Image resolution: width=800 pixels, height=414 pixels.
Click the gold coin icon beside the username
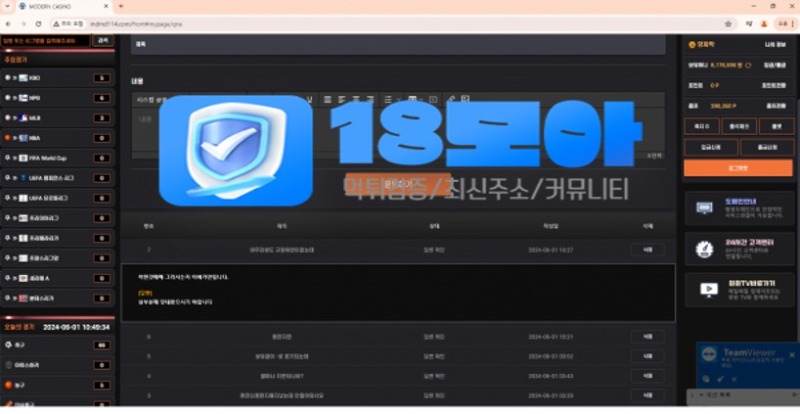[x=692, y=45]
